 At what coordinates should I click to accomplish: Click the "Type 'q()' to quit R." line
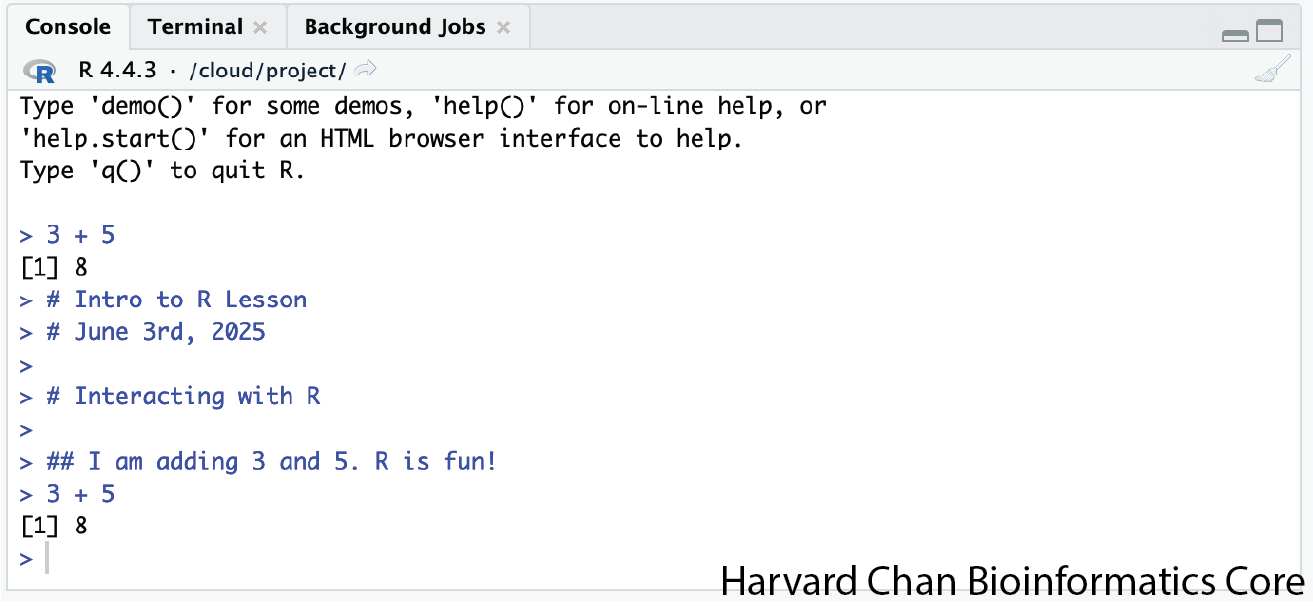click(x=162, y=171)
